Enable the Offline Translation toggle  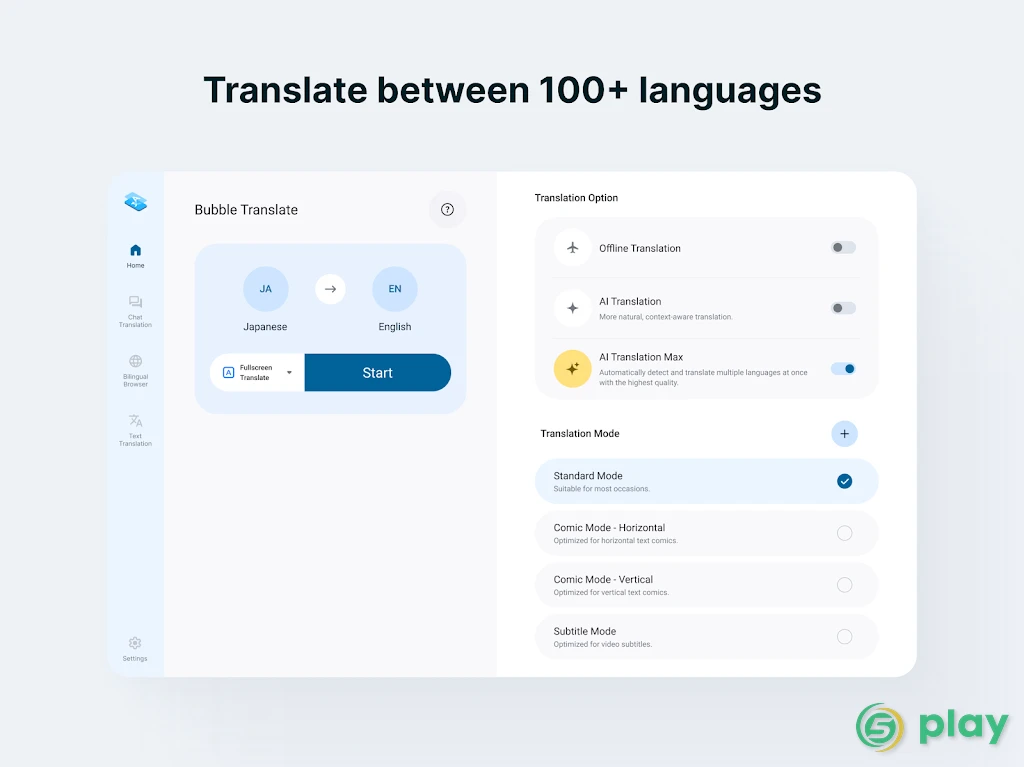[843, 248]
